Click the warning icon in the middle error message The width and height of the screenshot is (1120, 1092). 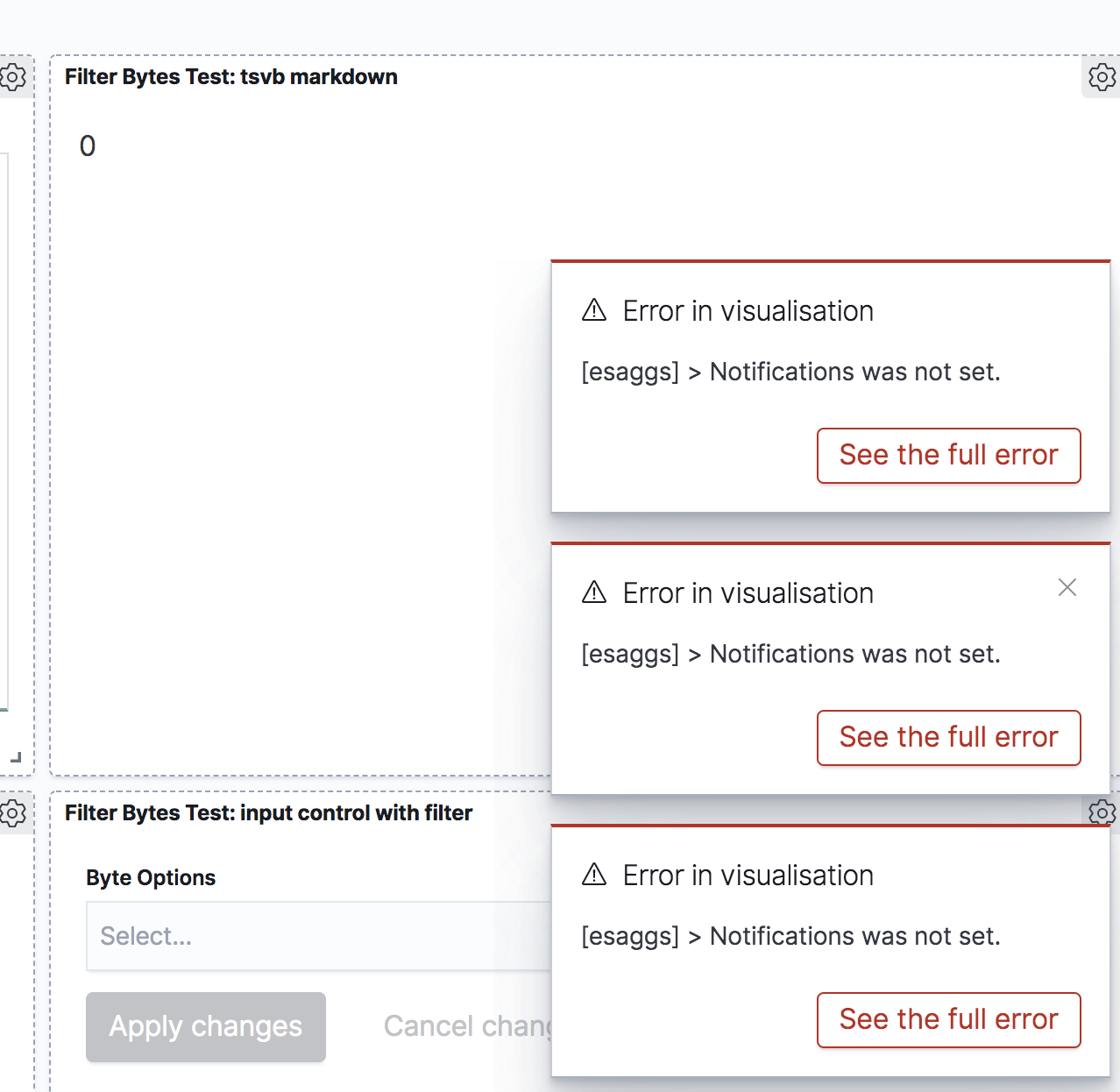[594, 592]
